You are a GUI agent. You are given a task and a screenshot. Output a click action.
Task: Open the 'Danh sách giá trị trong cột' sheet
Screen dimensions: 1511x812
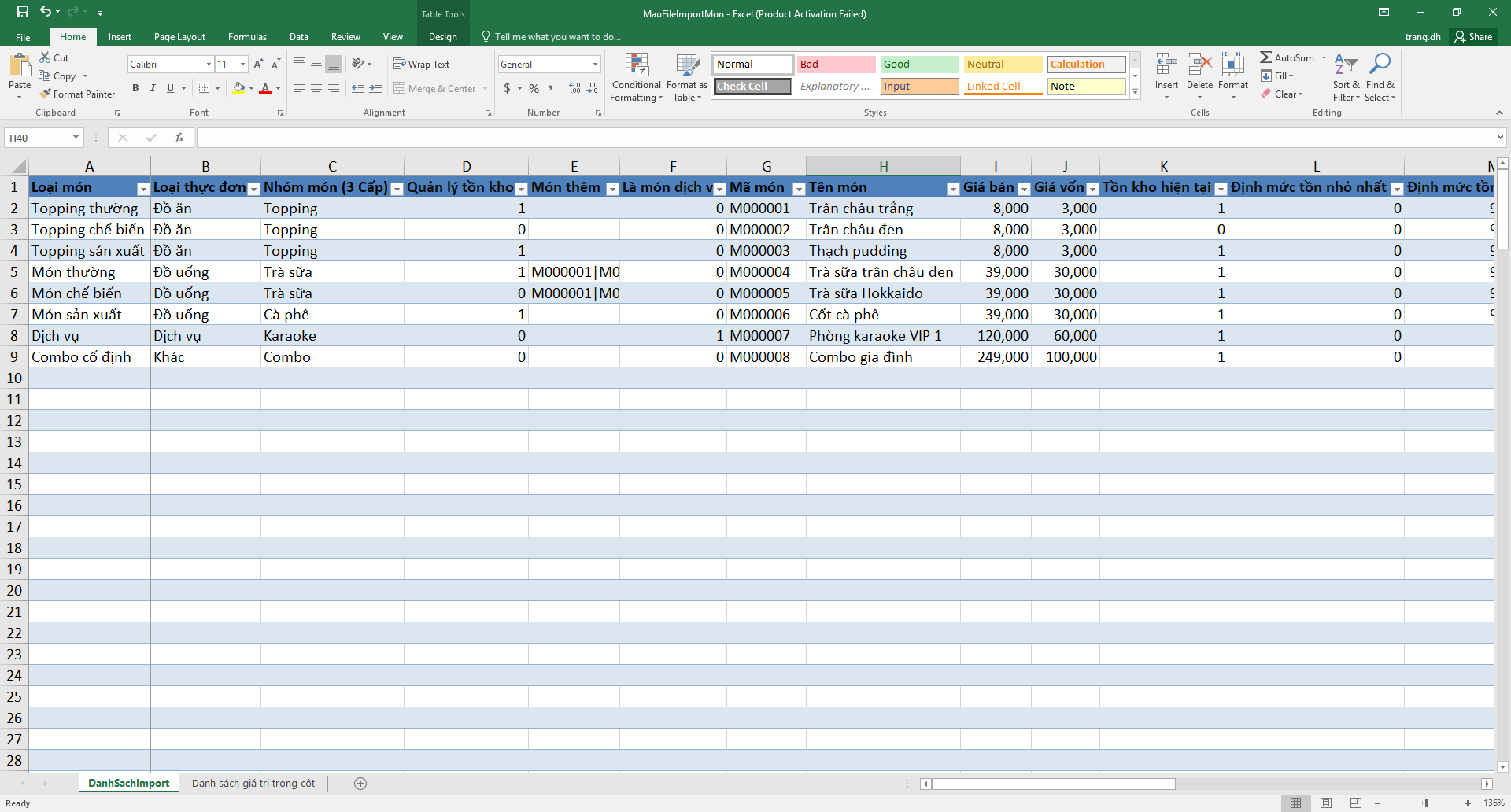point(253,783)
